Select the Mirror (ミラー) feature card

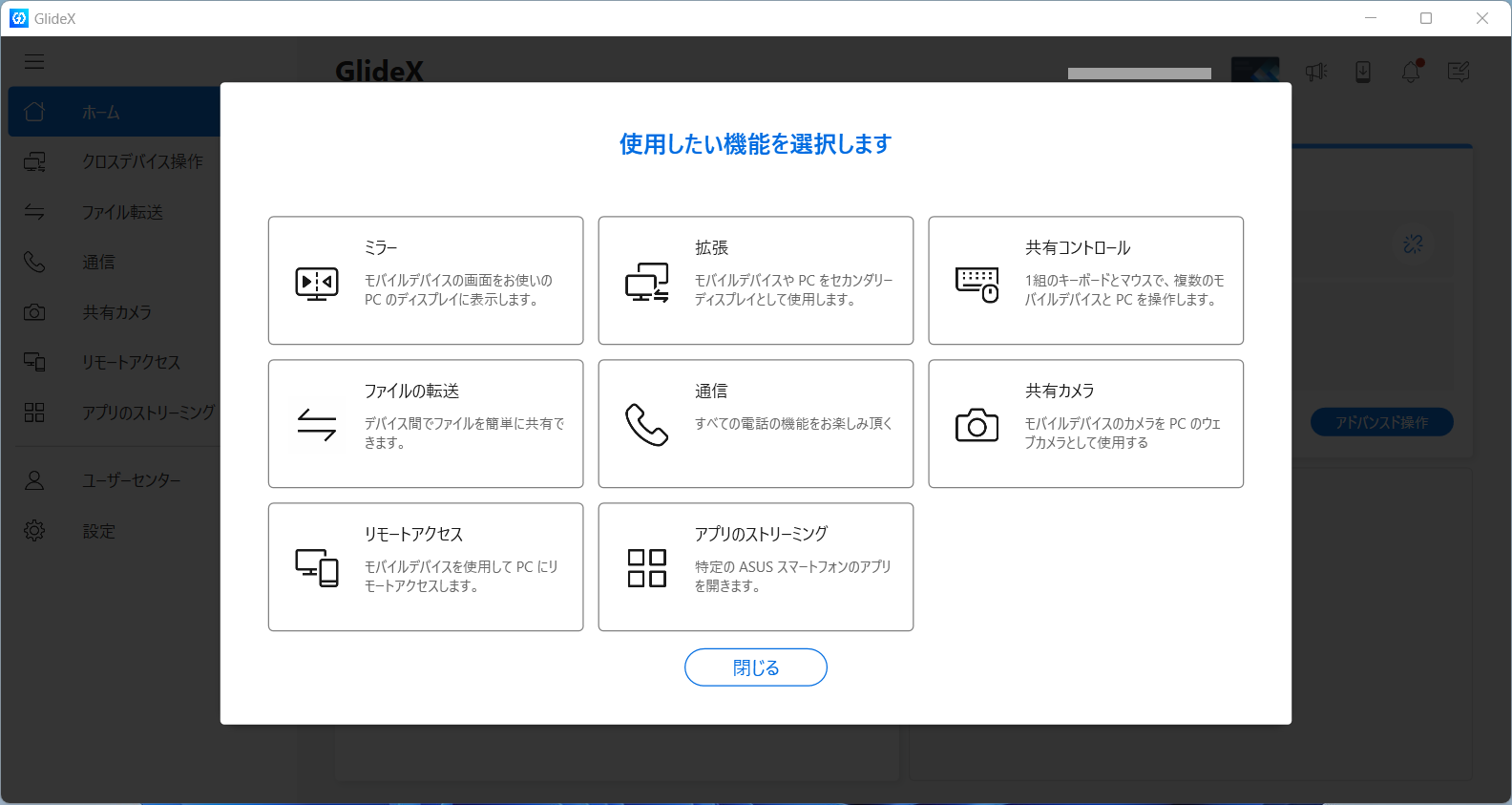(426, 280)
